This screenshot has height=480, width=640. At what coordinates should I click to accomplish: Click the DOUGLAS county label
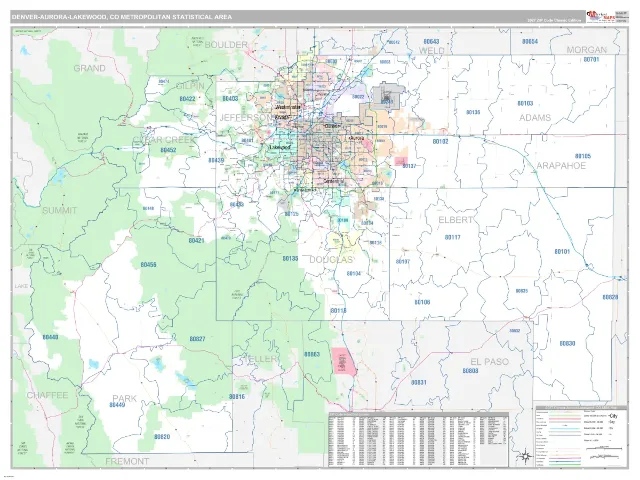tap(331, 260)
